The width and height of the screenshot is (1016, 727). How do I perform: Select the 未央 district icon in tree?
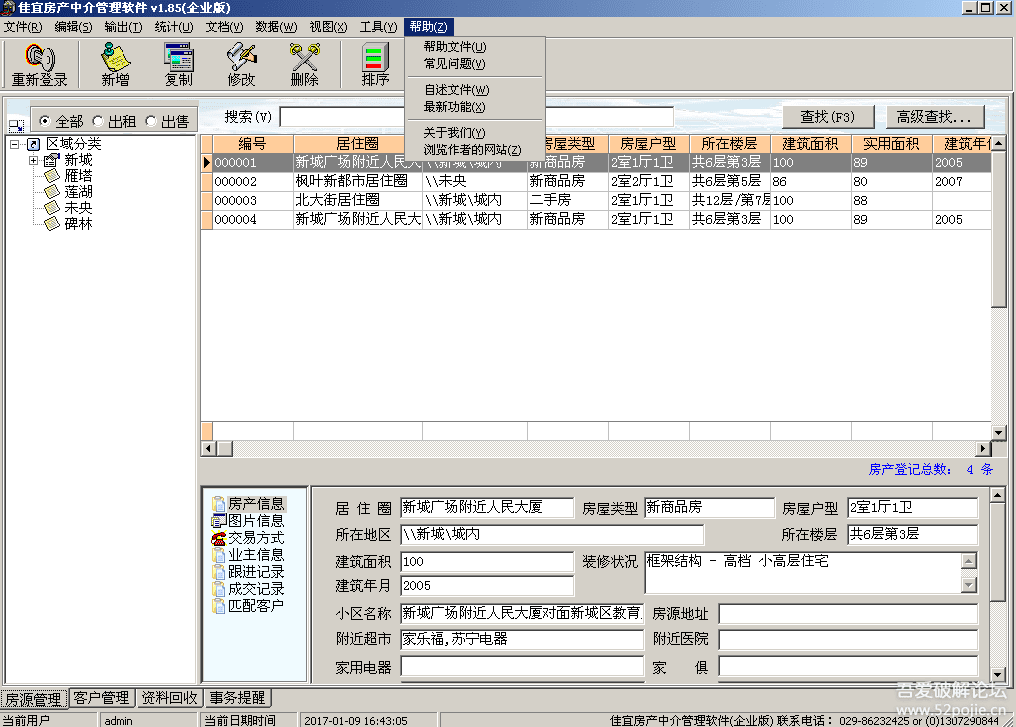(52, 207)
